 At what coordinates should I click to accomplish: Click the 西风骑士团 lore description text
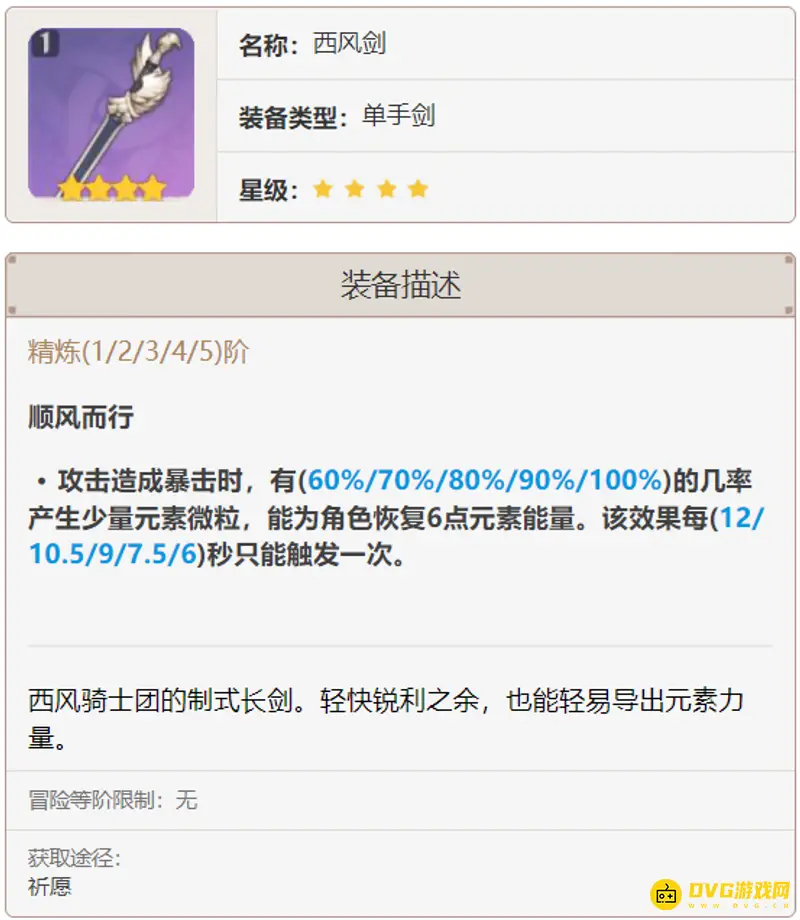[x=386, y=718]
